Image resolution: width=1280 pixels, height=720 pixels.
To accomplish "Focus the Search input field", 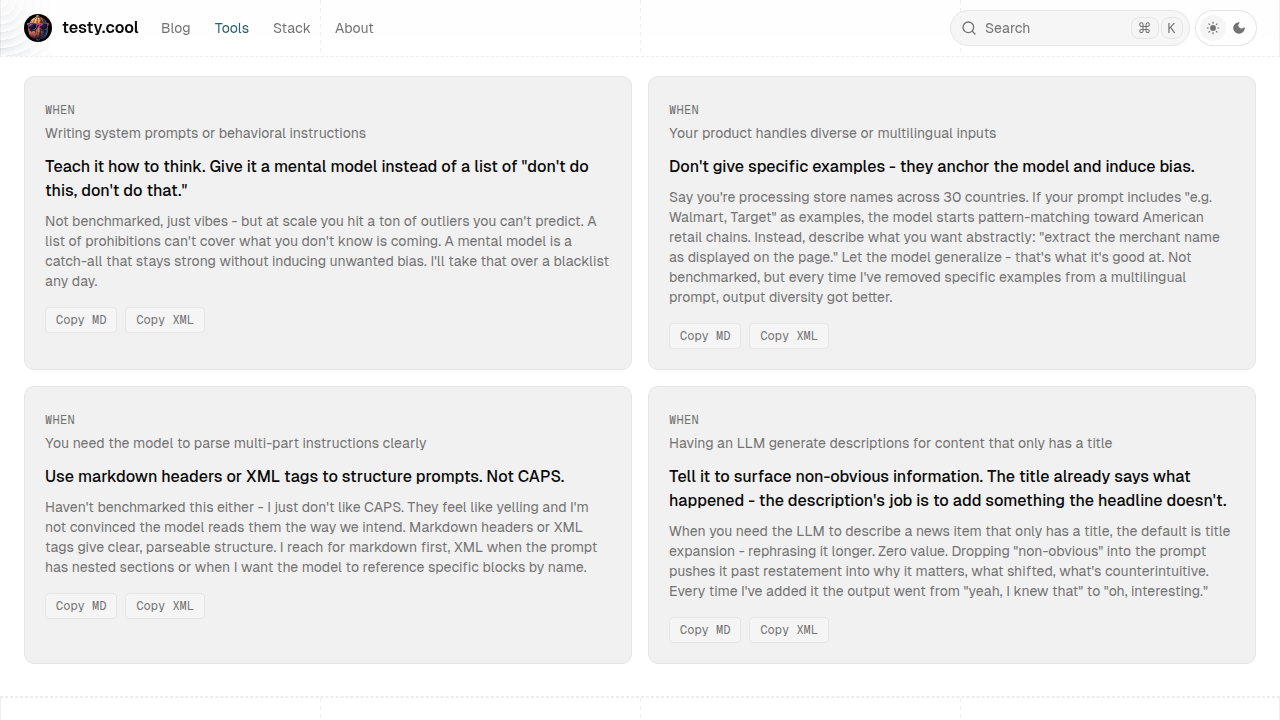I will [1069, 28].
